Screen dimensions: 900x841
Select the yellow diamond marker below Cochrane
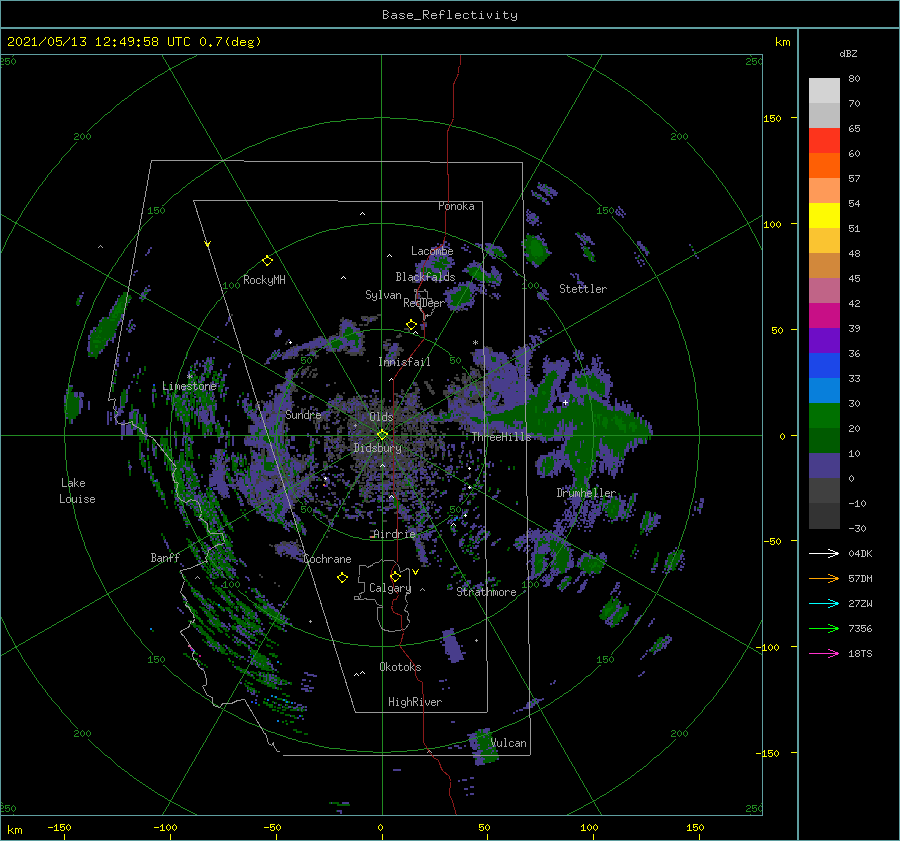point(342,578)
